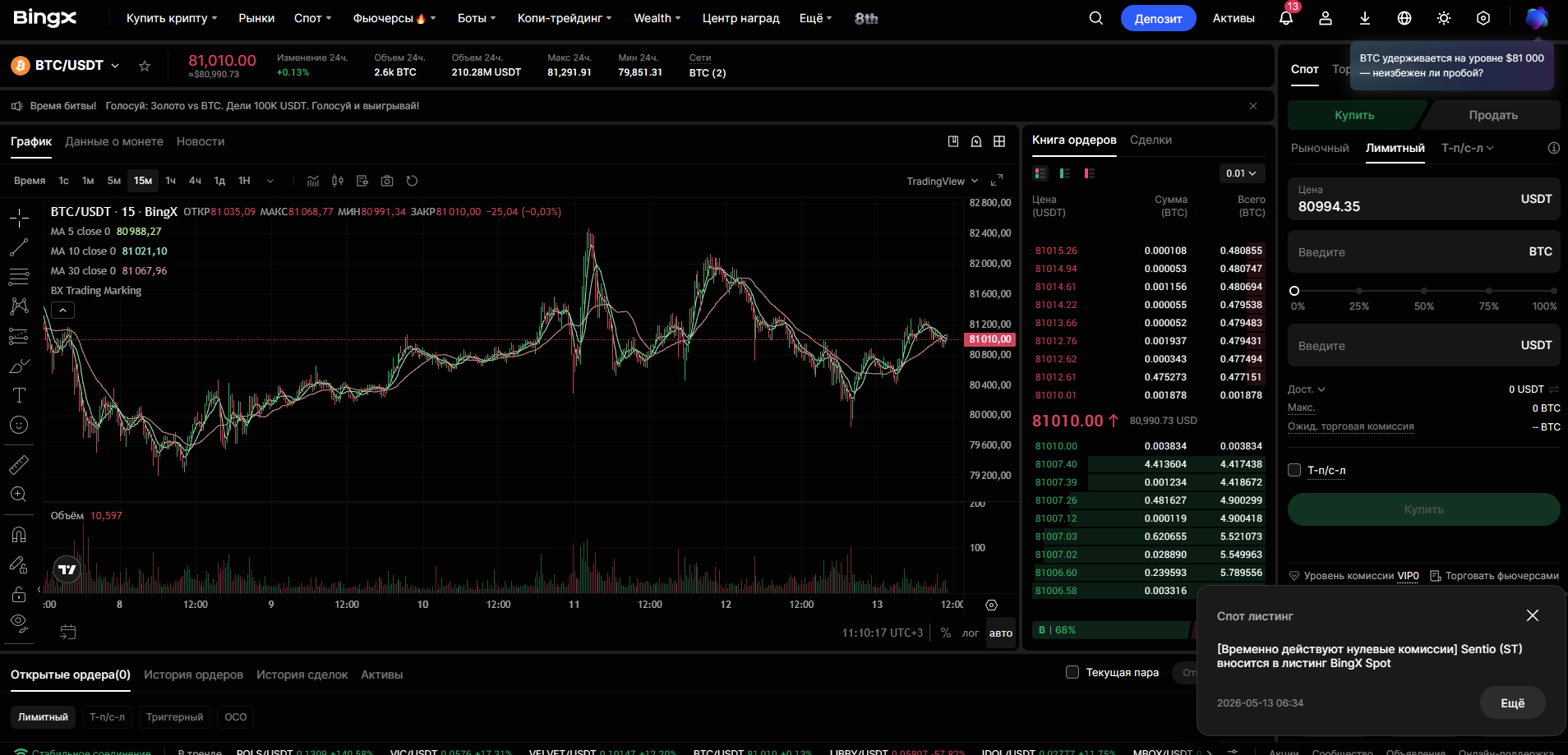Open Торговать фьючерсами link
This screenshot has width=1568, height=755.
click(1494, 576)
